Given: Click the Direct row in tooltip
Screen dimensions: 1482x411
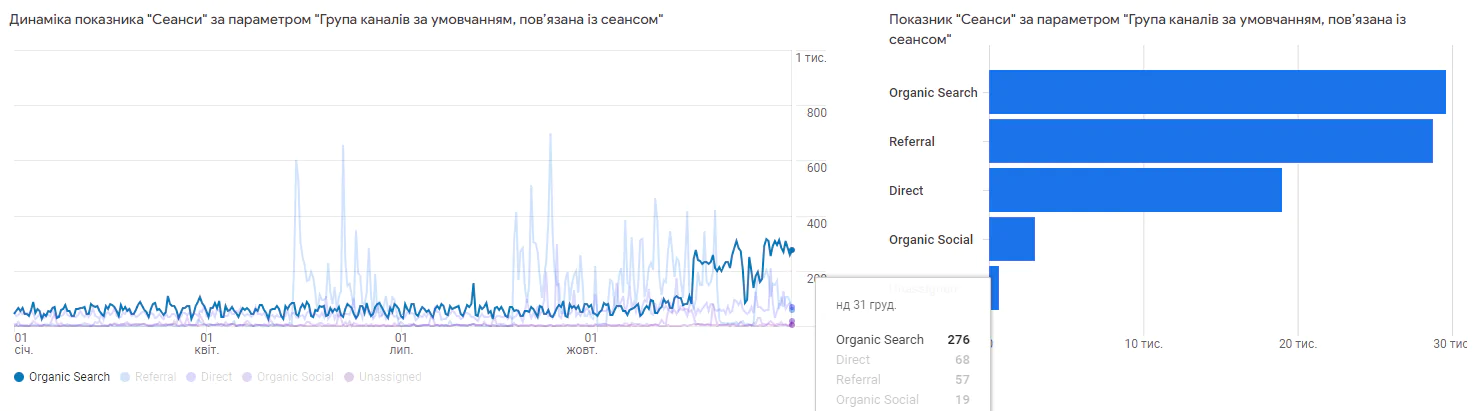Looking at the screenshot, I should (x=901, y=360).
